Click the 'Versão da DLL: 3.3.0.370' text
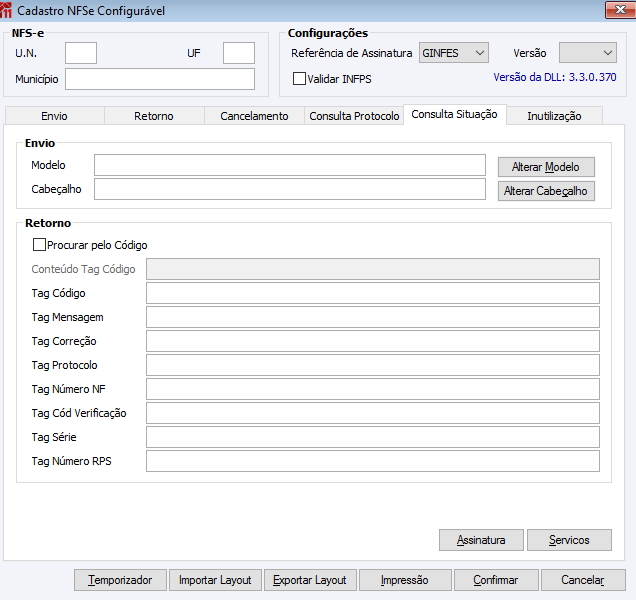The image size is (636, 600). point(555,77)
